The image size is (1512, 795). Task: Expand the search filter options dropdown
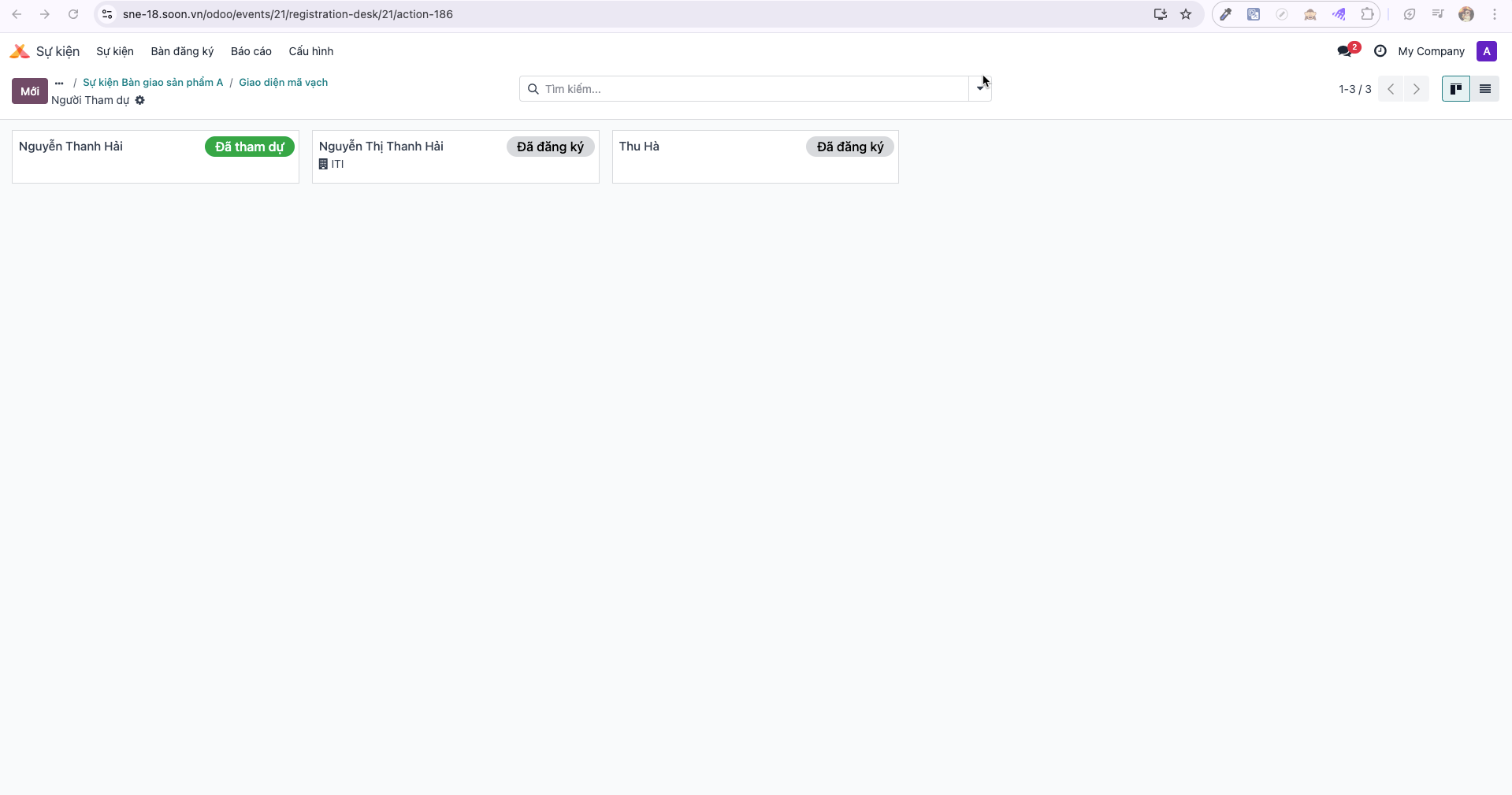(x=979, y=89)
